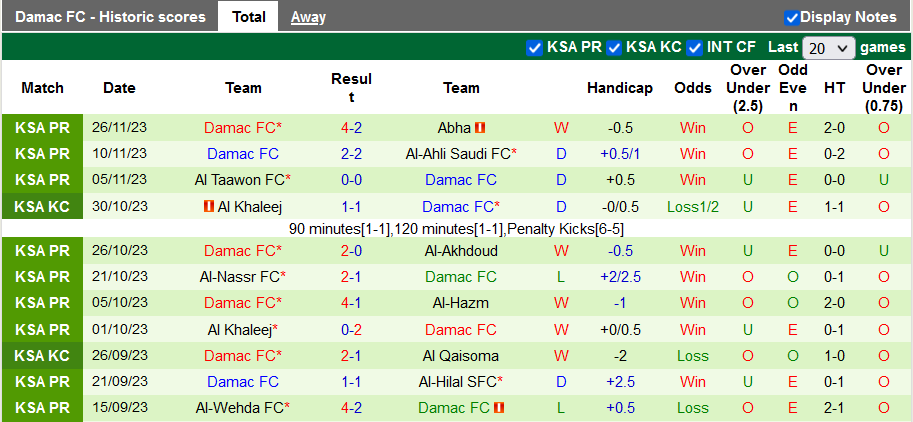Click the Al-Akhdoud team name
This screenshot has width=913, height=422.
[460, 251]
